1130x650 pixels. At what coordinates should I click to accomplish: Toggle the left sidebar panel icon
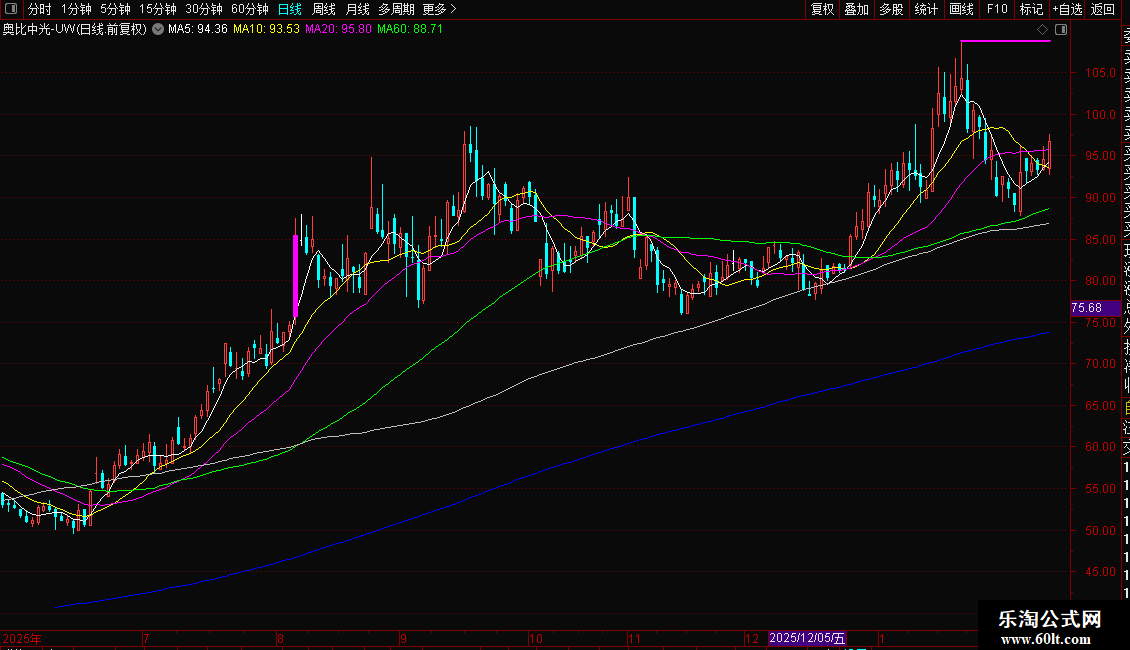[x=10, y=10]
